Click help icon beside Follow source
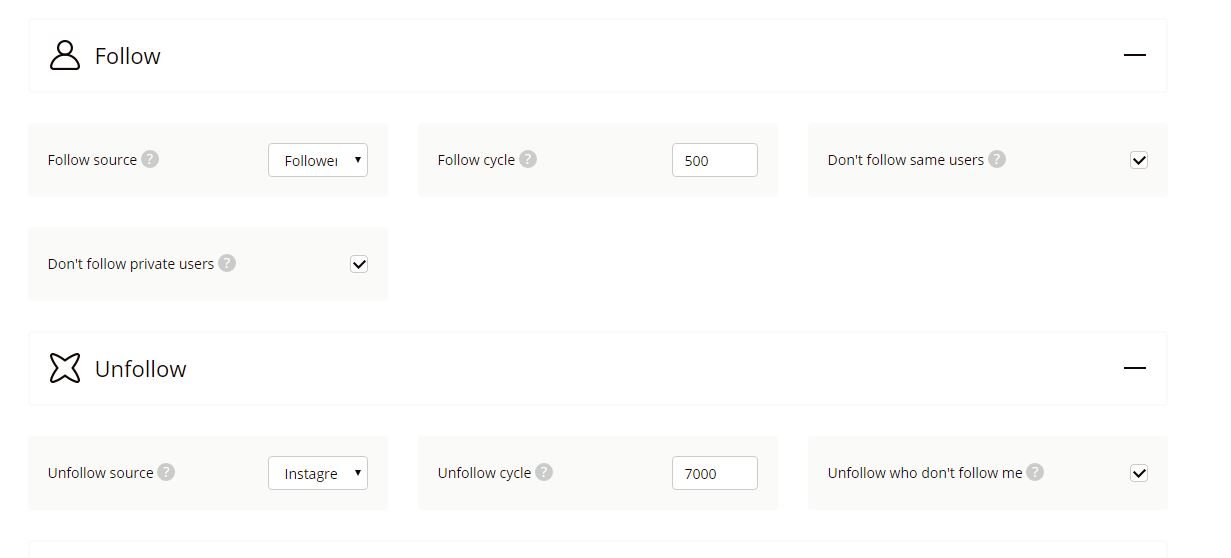 coord(150,159)
